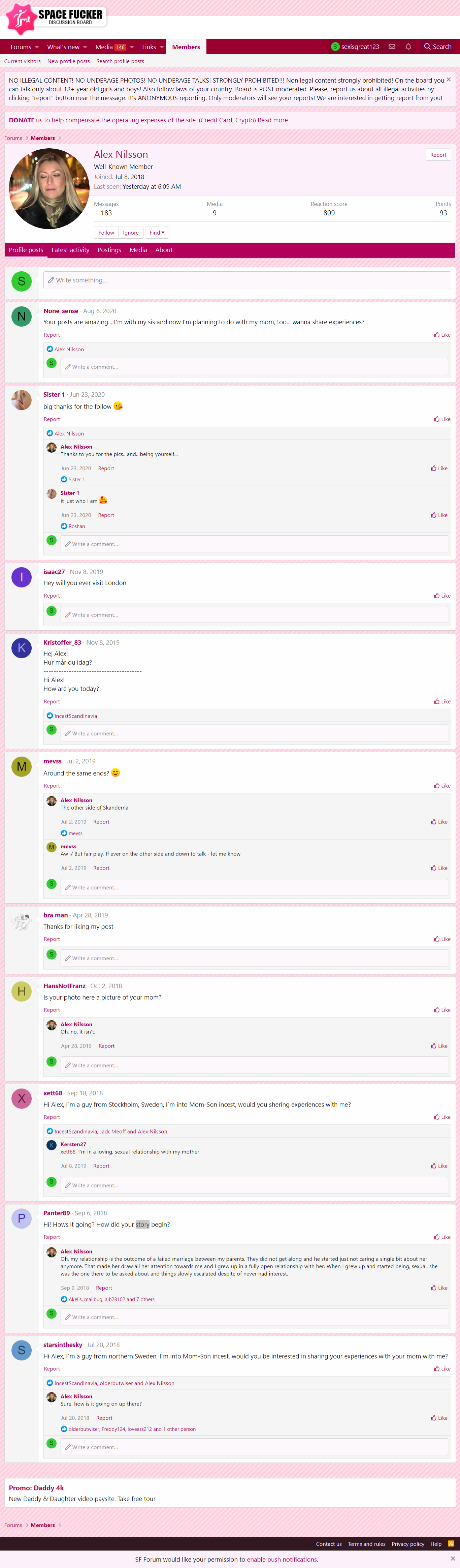The height and width of the screenshot is (1568, 460).
Task: Open the Read more donate link
Action: coord(272,121)
